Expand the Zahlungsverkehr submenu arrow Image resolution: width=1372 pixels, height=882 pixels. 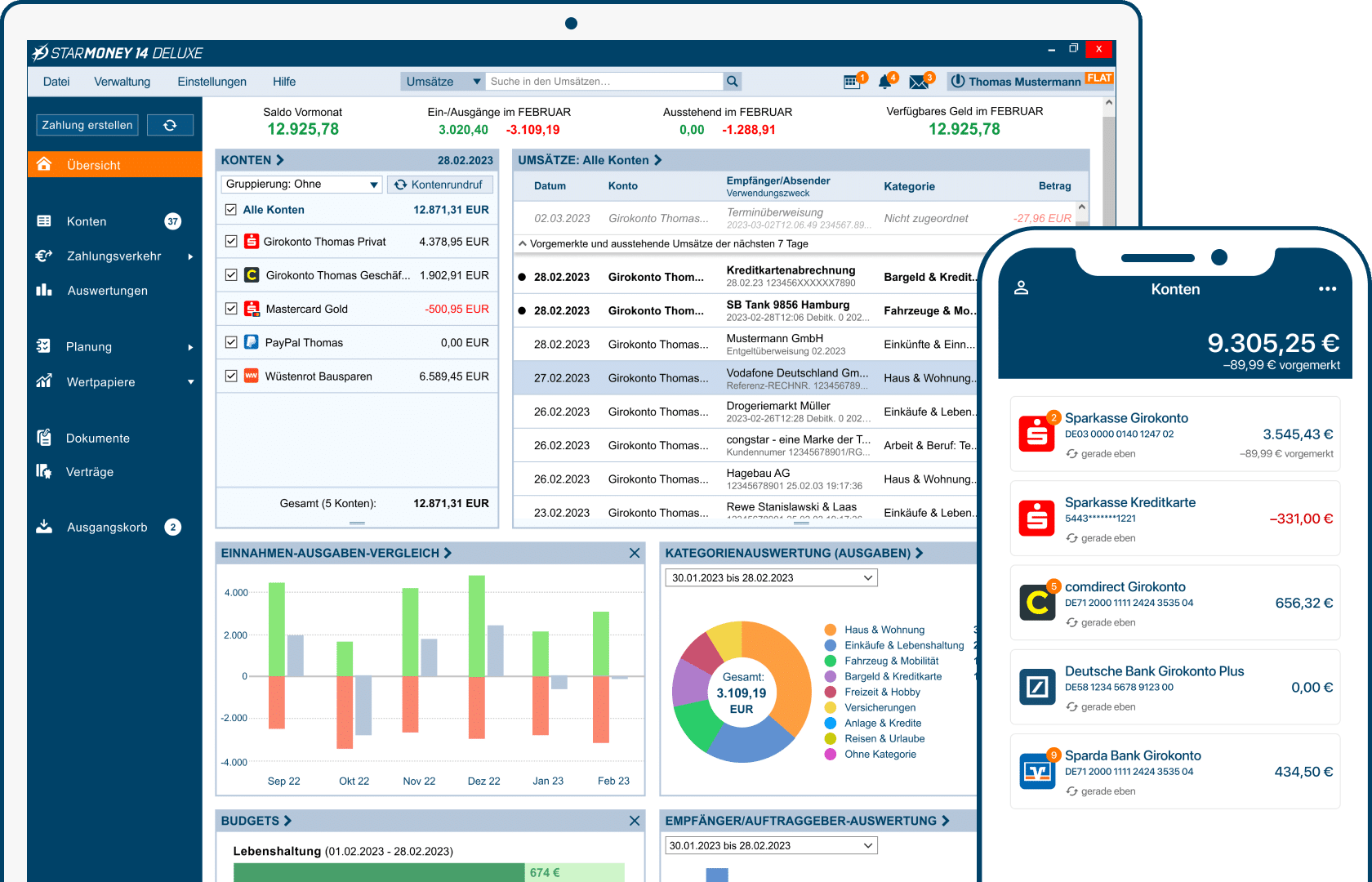(190, 256)
